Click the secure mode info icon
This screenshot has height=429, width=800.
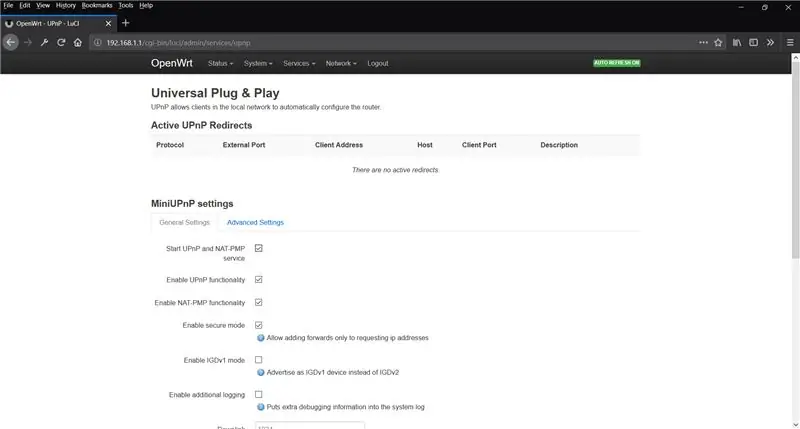click(x=261, y=338)
